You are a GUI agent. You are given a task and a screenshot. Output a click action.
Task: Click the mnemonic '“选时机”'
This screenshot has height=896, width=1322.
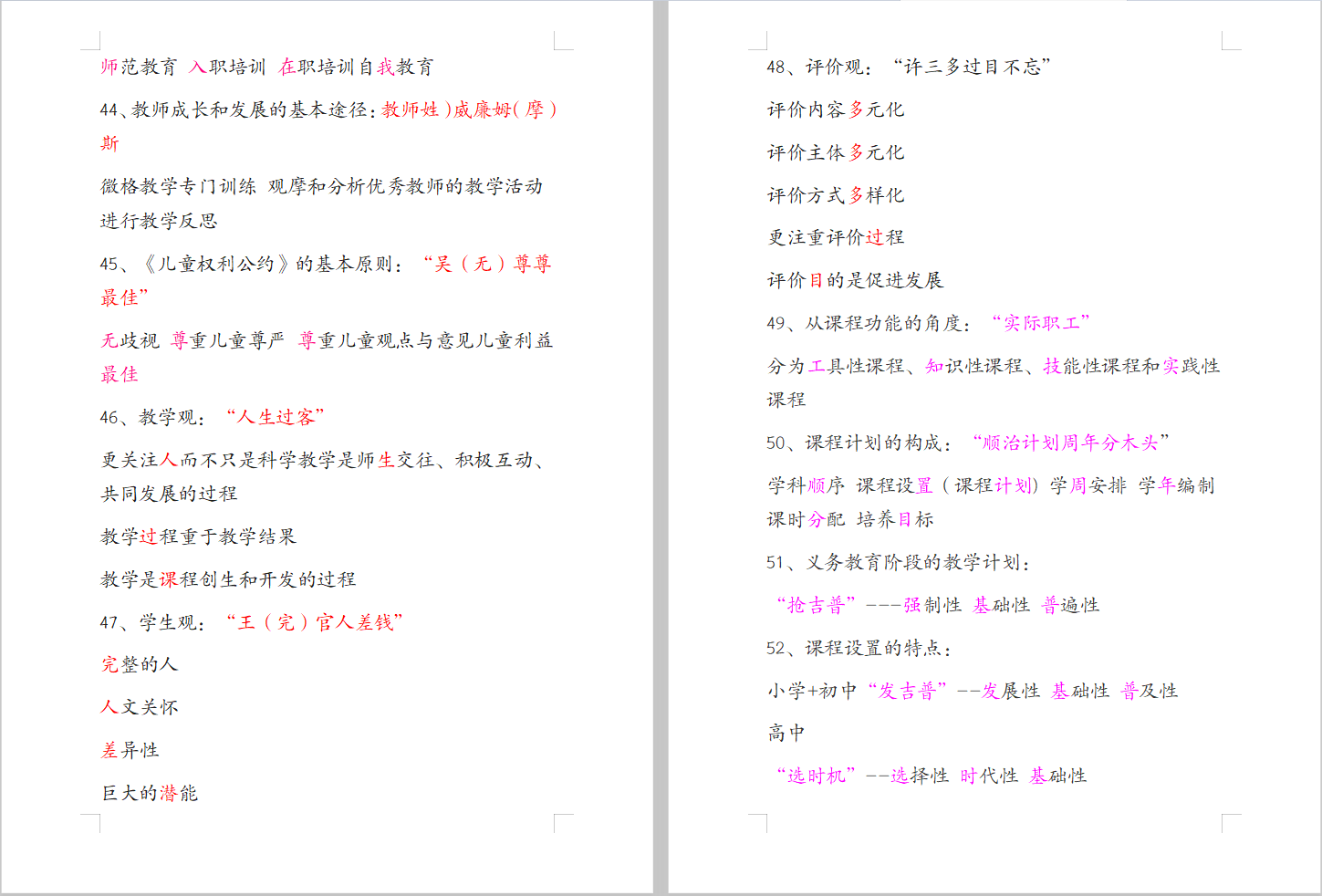pos(816,776)
